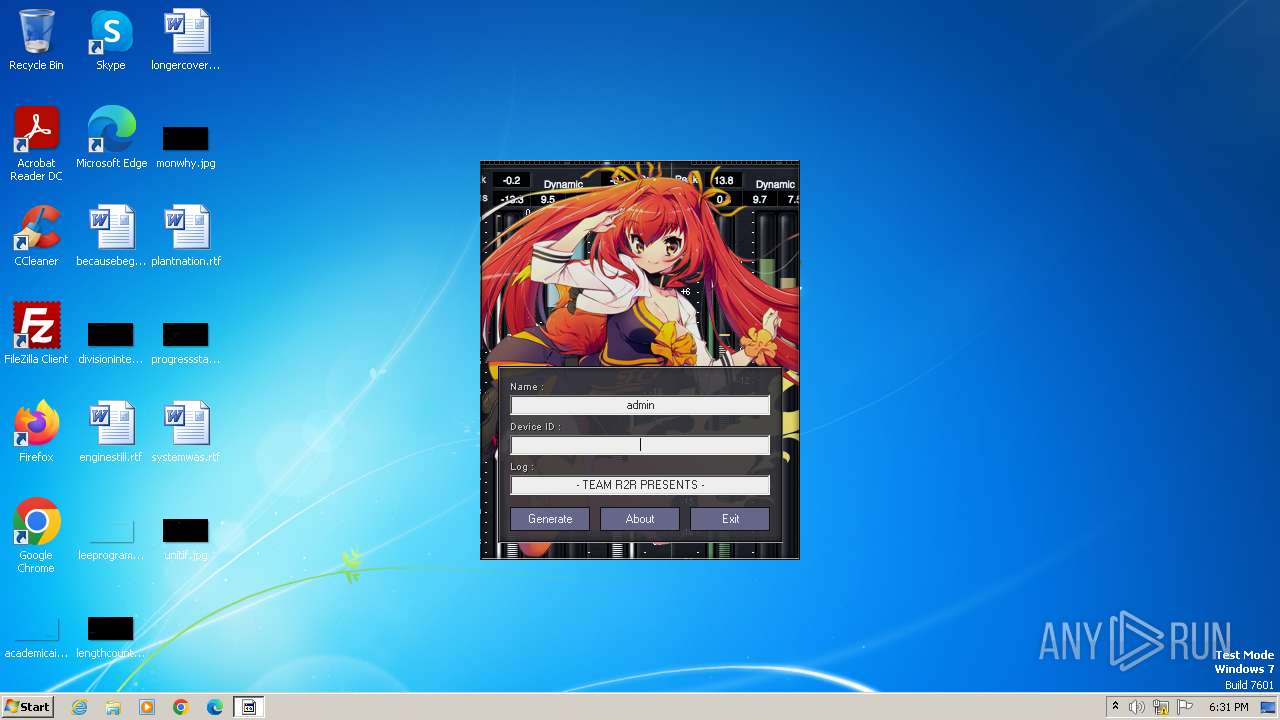The width and height of the screenshot is (1280, 720).
Task: Open the About dialog in the keygen
Action: point(640,519)
